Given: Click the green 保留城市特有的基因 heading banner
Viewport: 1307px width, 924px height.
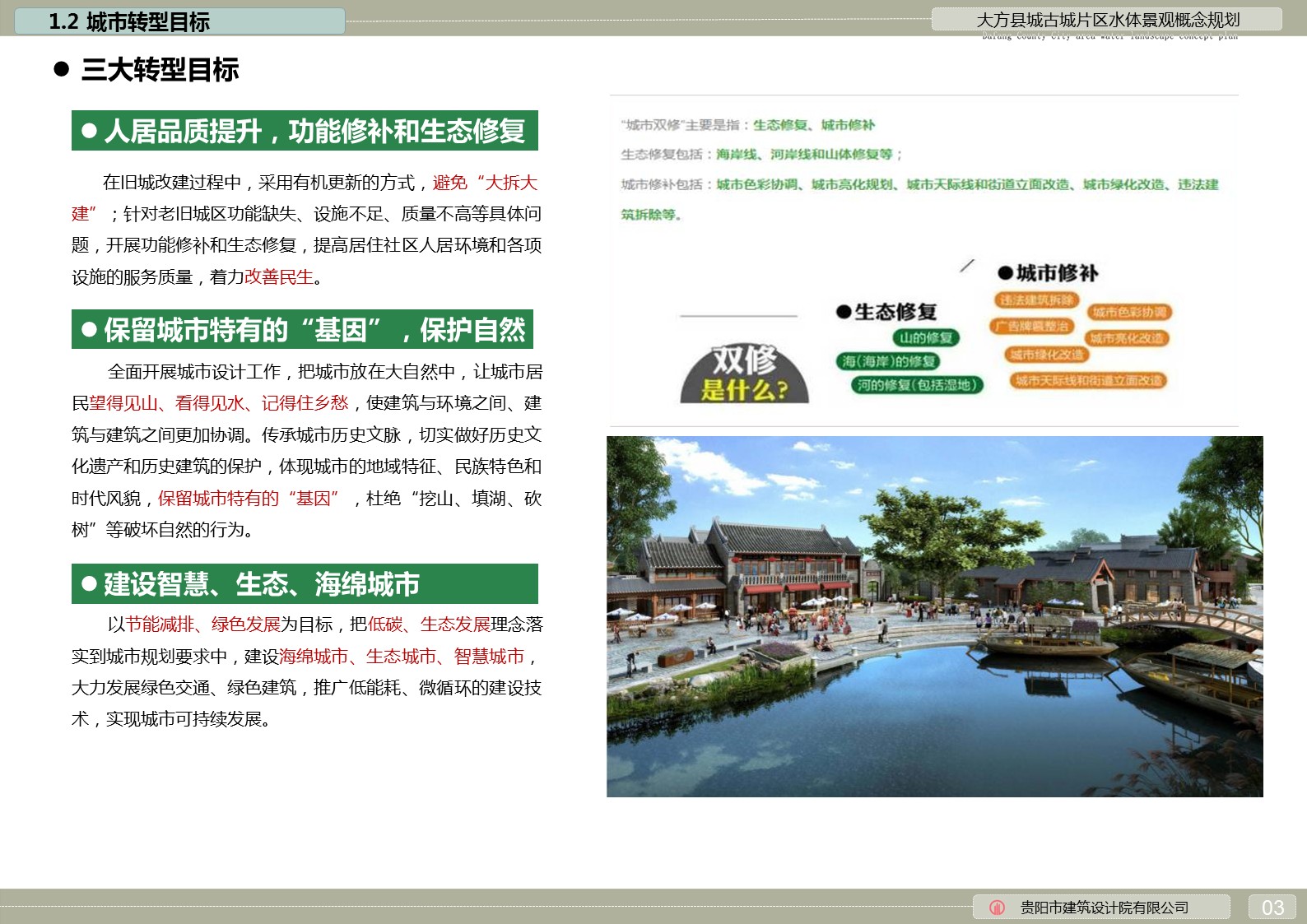Looking at the screenshot, I should coord(303,330).
